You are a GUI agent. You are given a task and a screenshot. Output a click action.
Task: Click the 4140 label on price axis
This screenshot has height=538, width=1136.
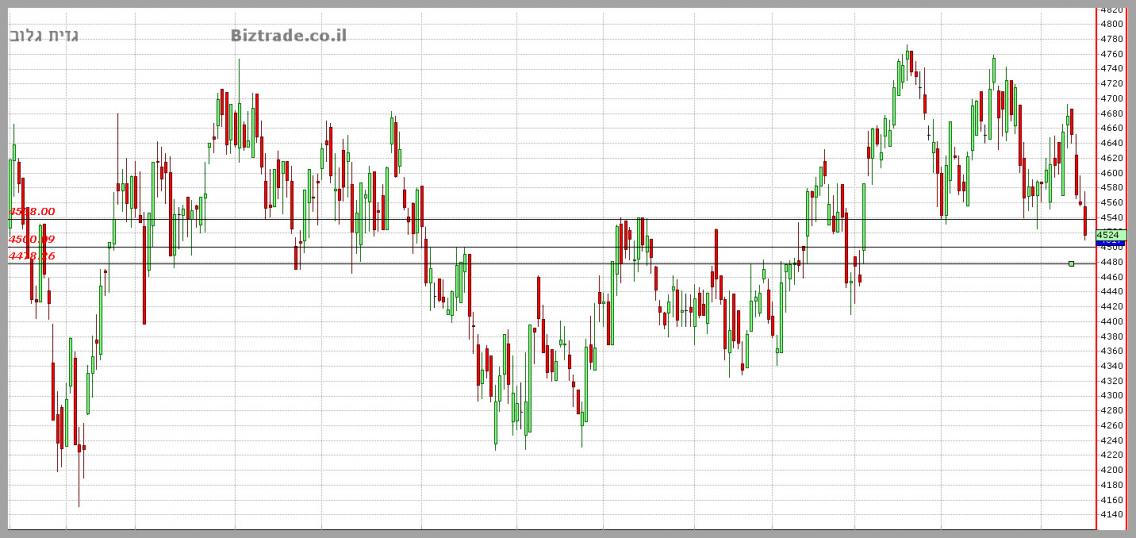coord(1110,514)
